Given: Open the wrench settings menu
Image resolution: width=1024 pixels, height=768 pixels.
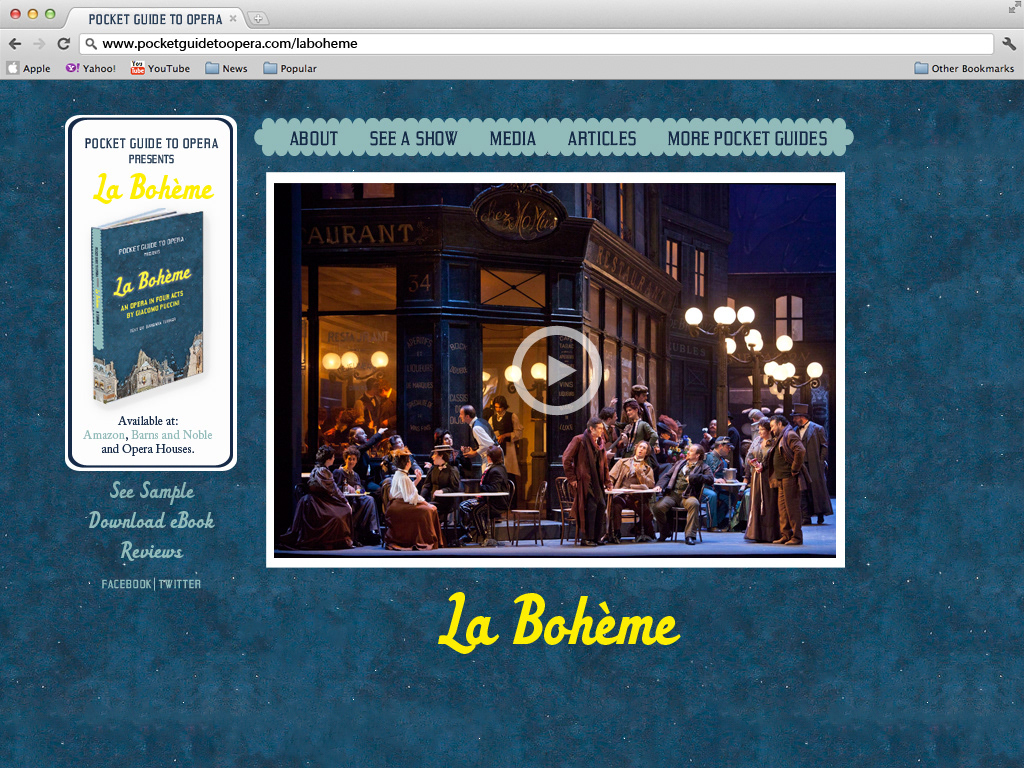Looking at the screenshot, I should (x=1008, y=44).
